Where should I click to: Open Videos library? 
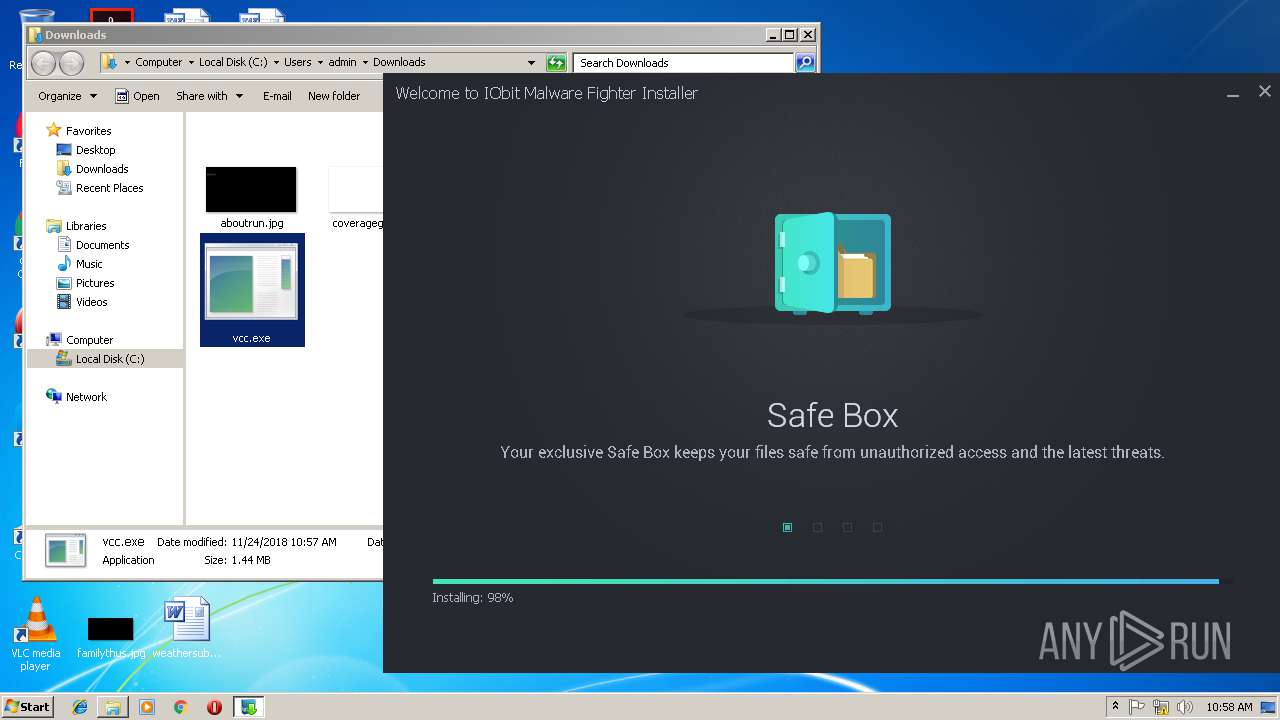91,302
